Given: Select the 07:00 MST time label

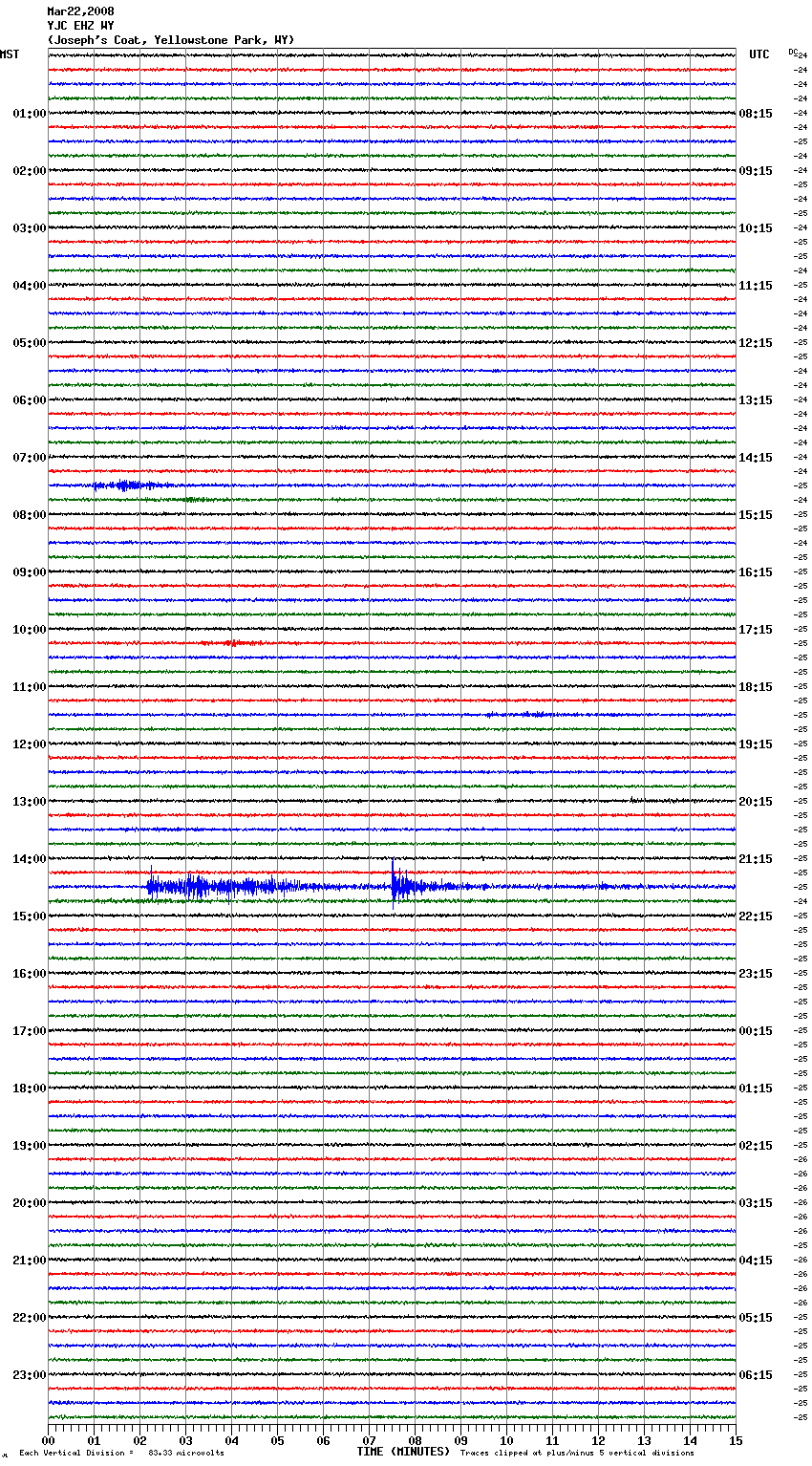Looking at the screenshot, I should [30, 458].
